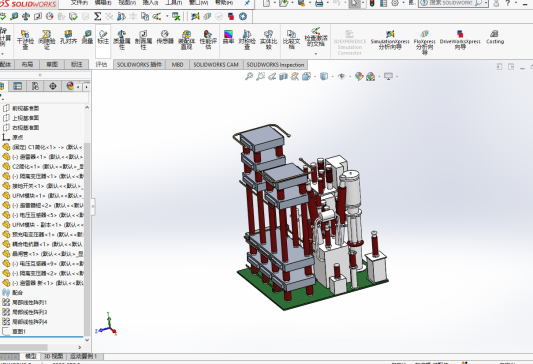
Task: Select the UFM模块 - 副本<1> component
Action: click(x=42, y=225)
